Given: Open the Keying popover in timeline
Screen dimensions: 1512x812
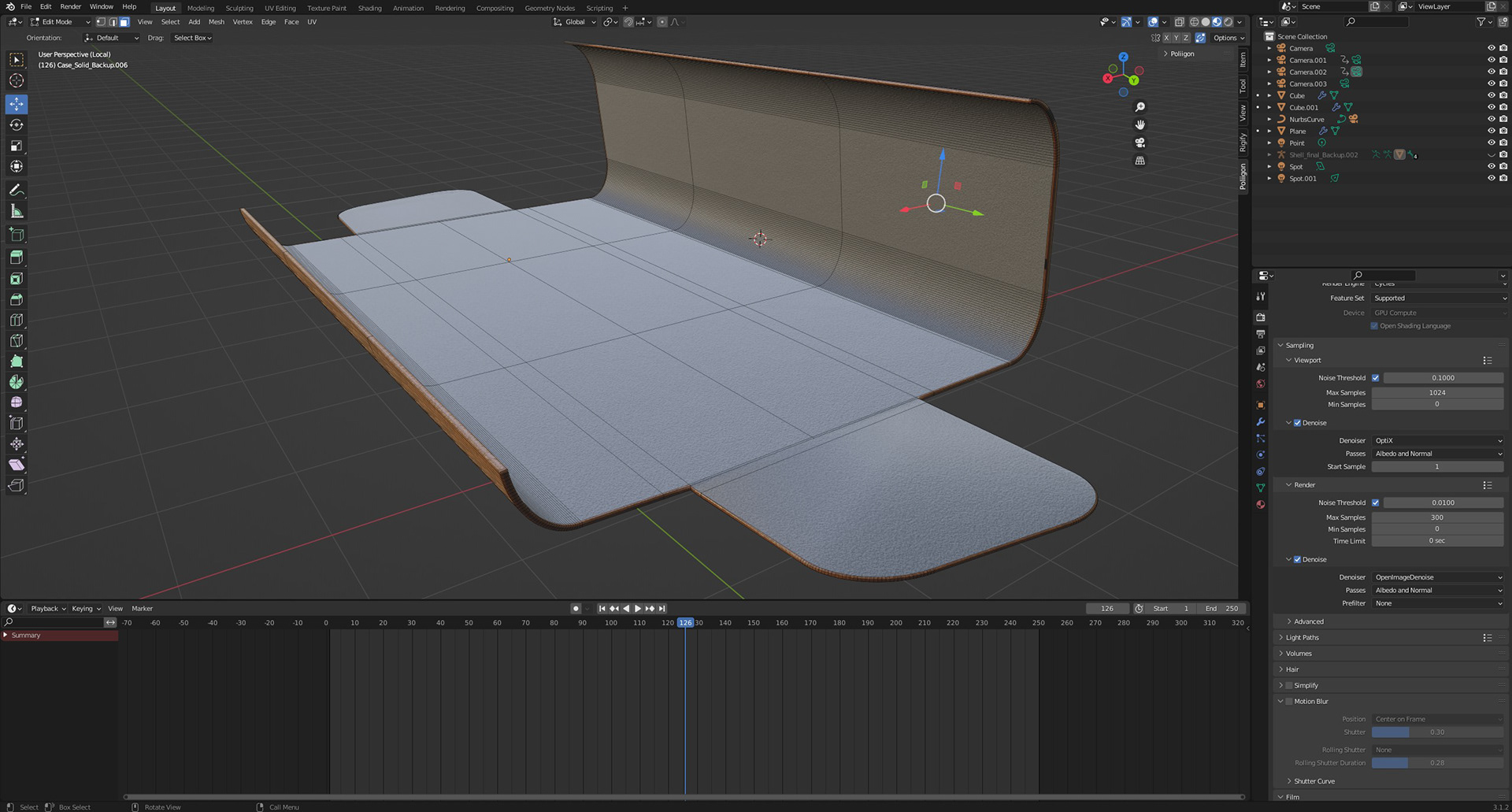Looking at the screenshot, I should [x=86, y=609].
